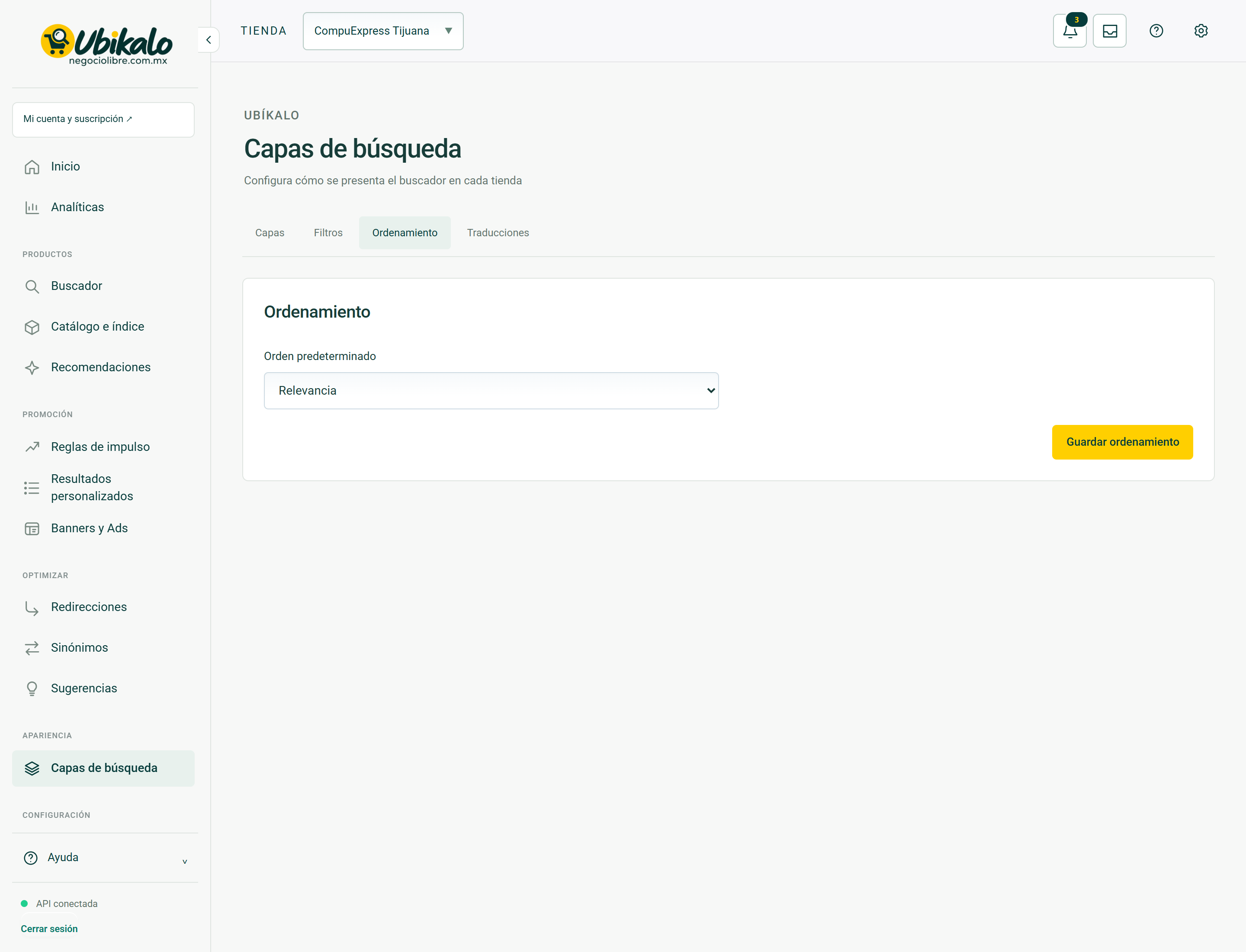Click the Catálogo e índice cube icon
This screenshot has height=952, width=1246.
[x=32, y=327]
